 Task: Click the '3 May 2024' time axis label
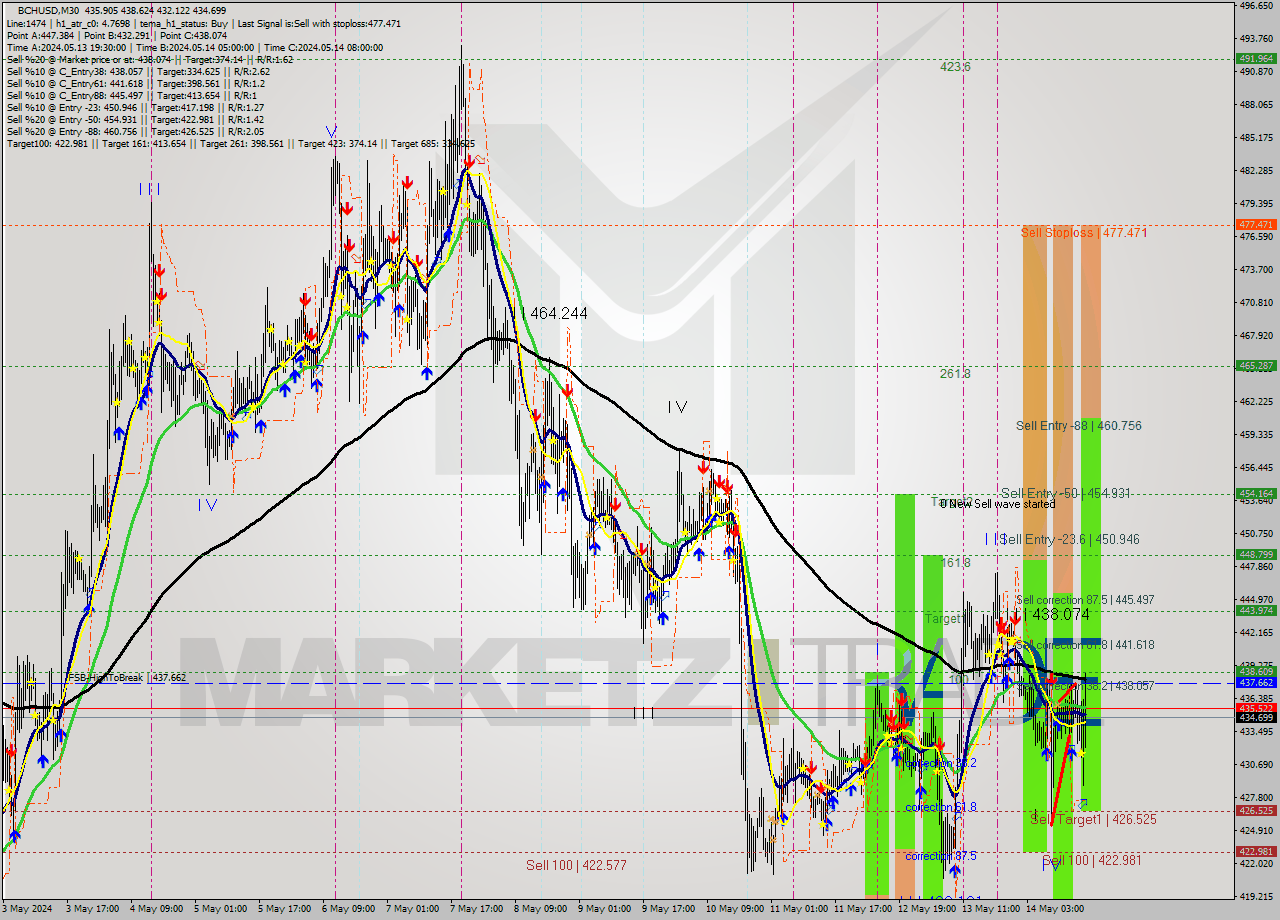[x=25, y=909]
